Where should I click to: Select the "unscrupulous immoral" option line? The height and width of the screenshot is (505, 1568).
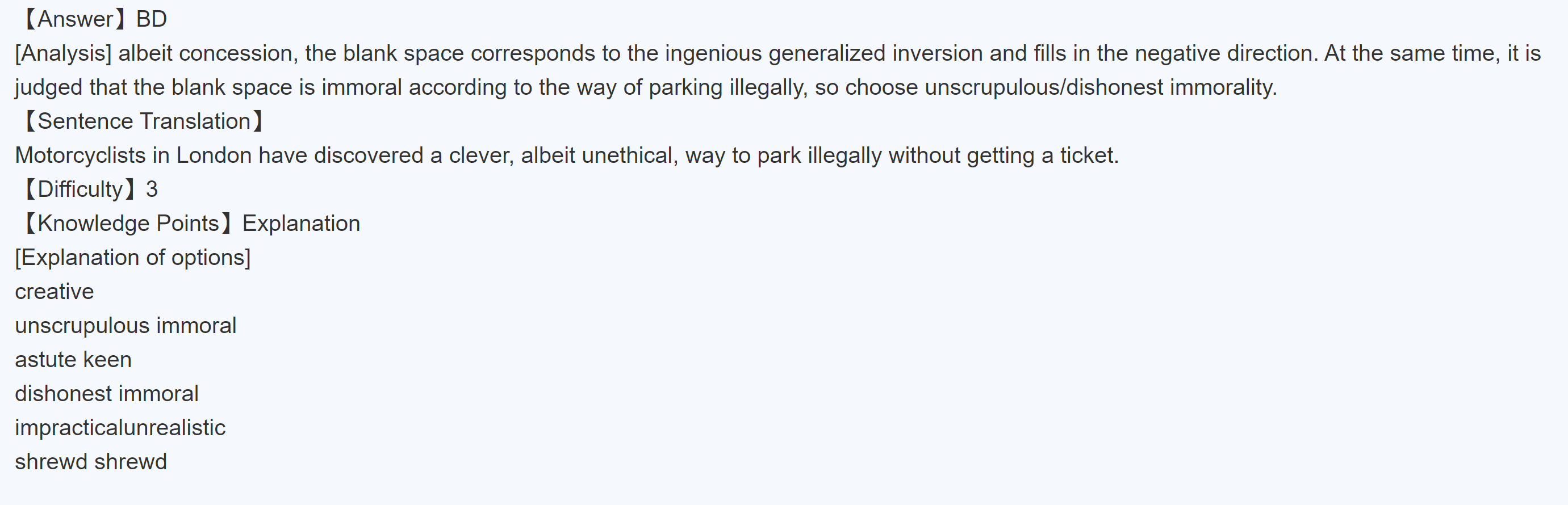pos(126,326)
